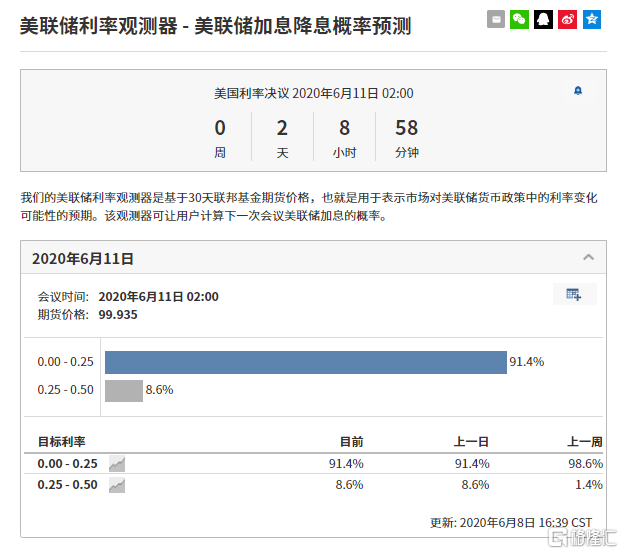Screen dimensions: 623x554
Task: Share the page via email icon
Action: (x=496, y=19)
